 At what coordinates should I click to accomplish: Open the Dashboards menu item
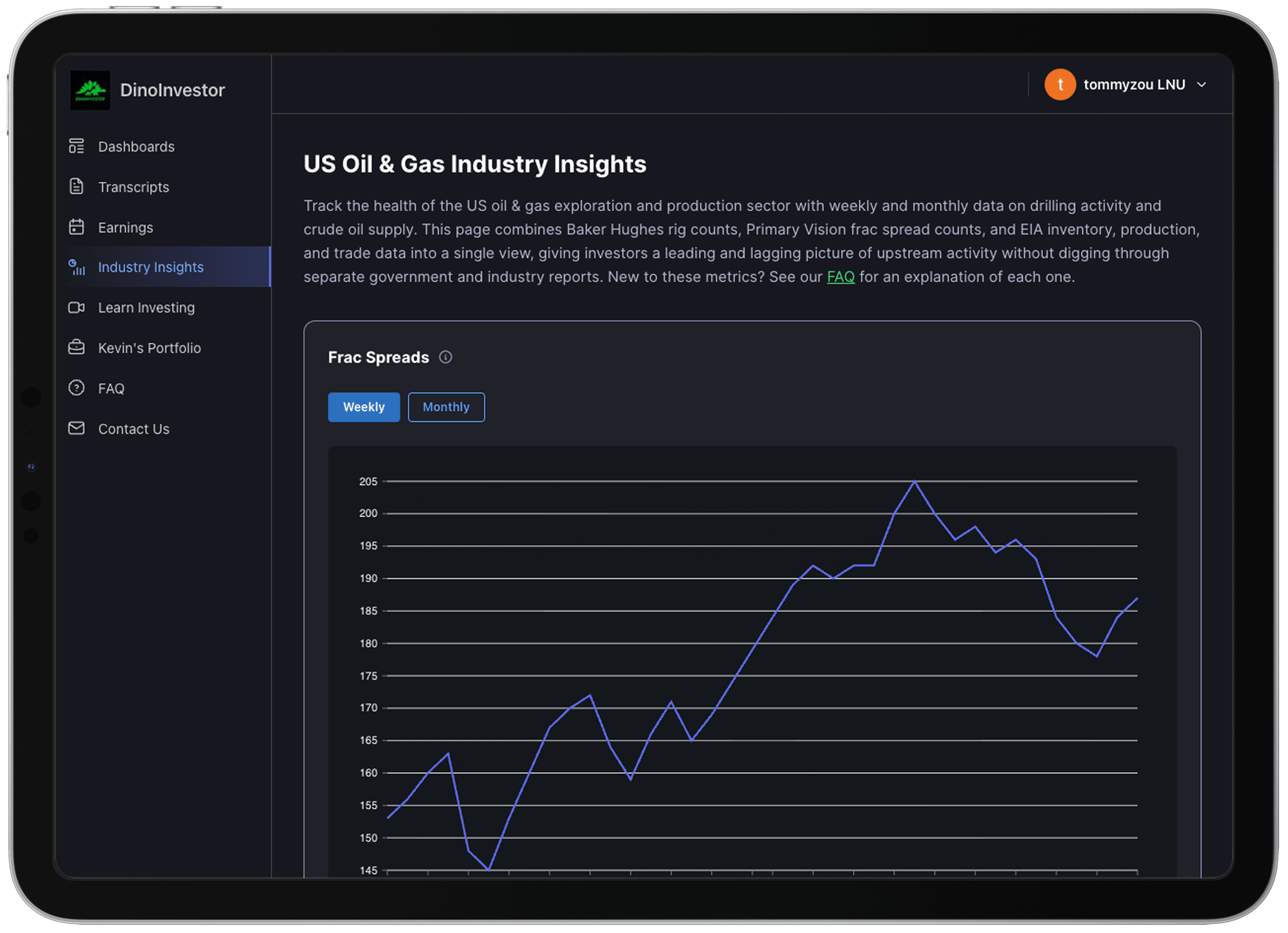pyautogui.click(x=164, y=147)
